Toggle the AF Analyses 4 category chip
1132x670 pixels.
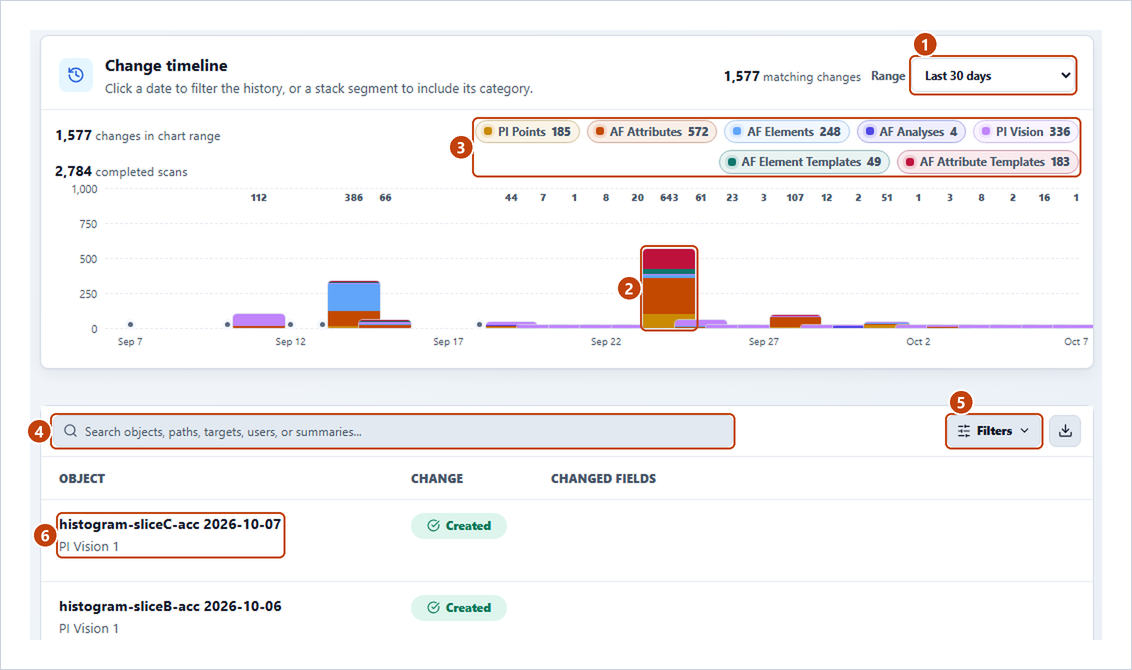point(911,131)
